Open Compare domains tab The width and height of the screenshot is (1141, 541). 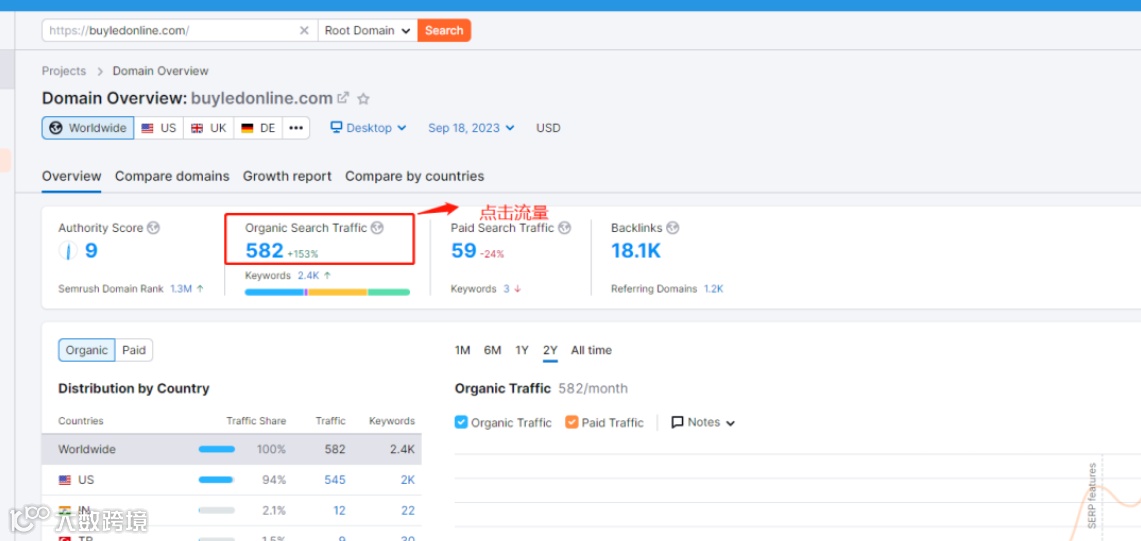tap(172, 176)
